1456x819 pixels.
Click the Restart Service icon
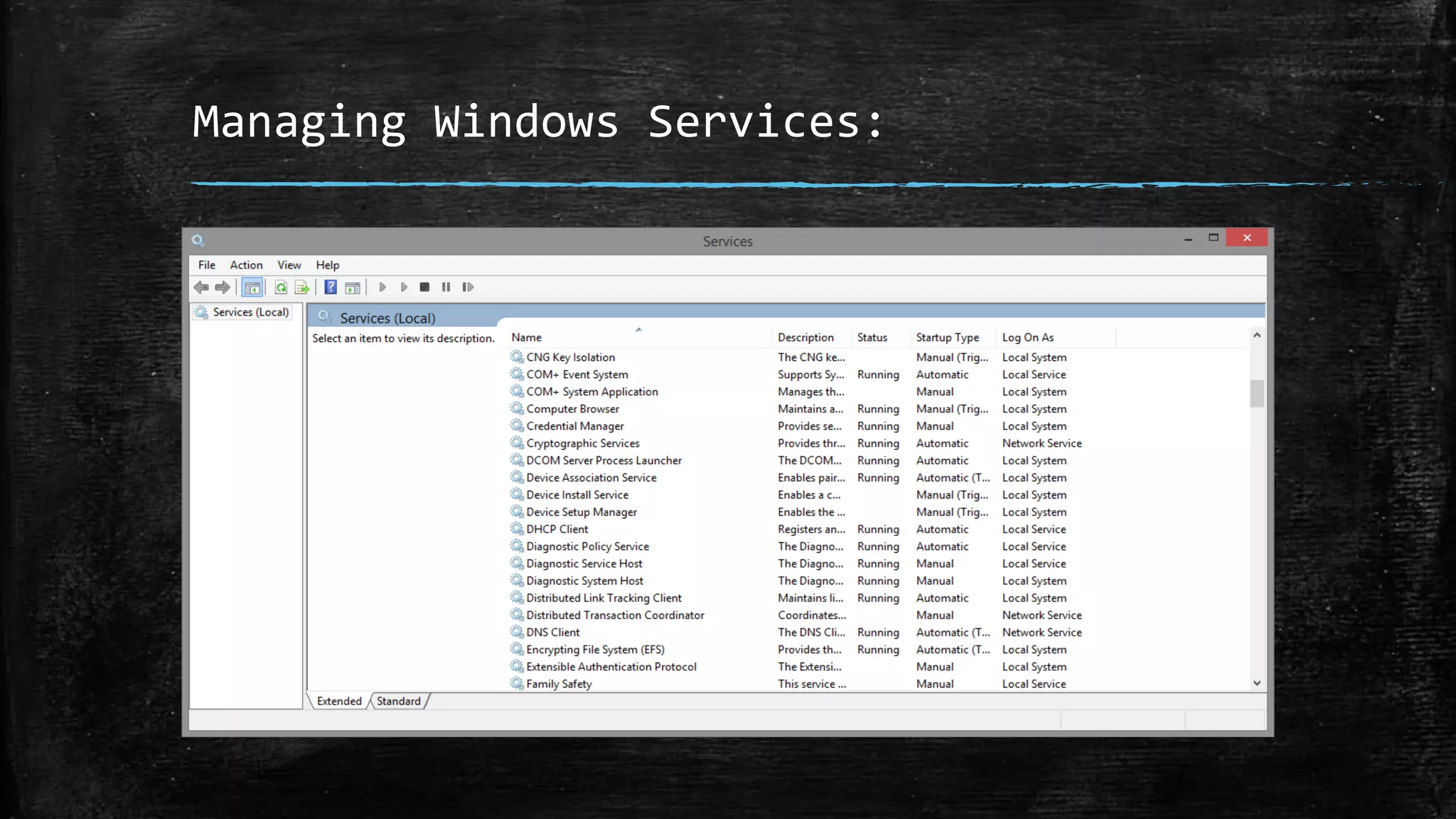468,287
